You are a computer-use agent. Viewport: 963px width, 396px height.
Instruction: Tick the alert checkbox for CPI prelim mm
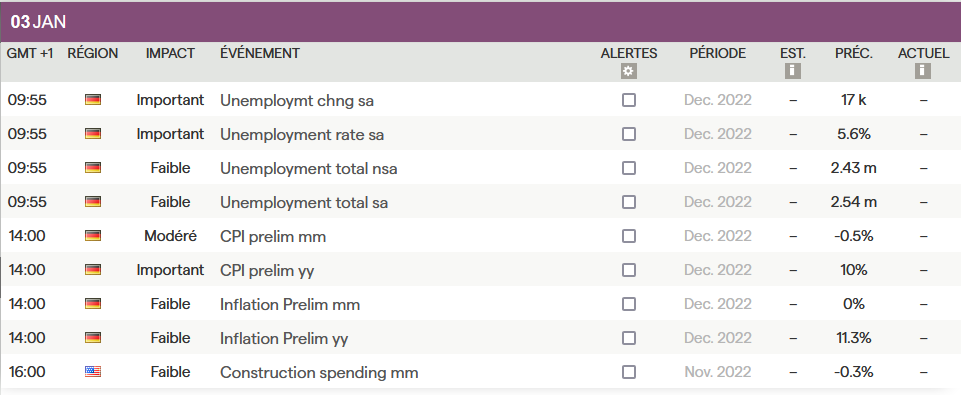click(x=629, y=236)
